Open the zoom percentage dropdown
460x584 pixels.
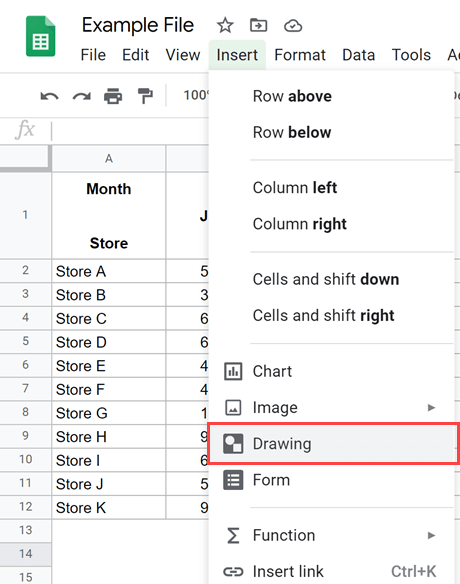pyautogui.click(x=196, y=95)
